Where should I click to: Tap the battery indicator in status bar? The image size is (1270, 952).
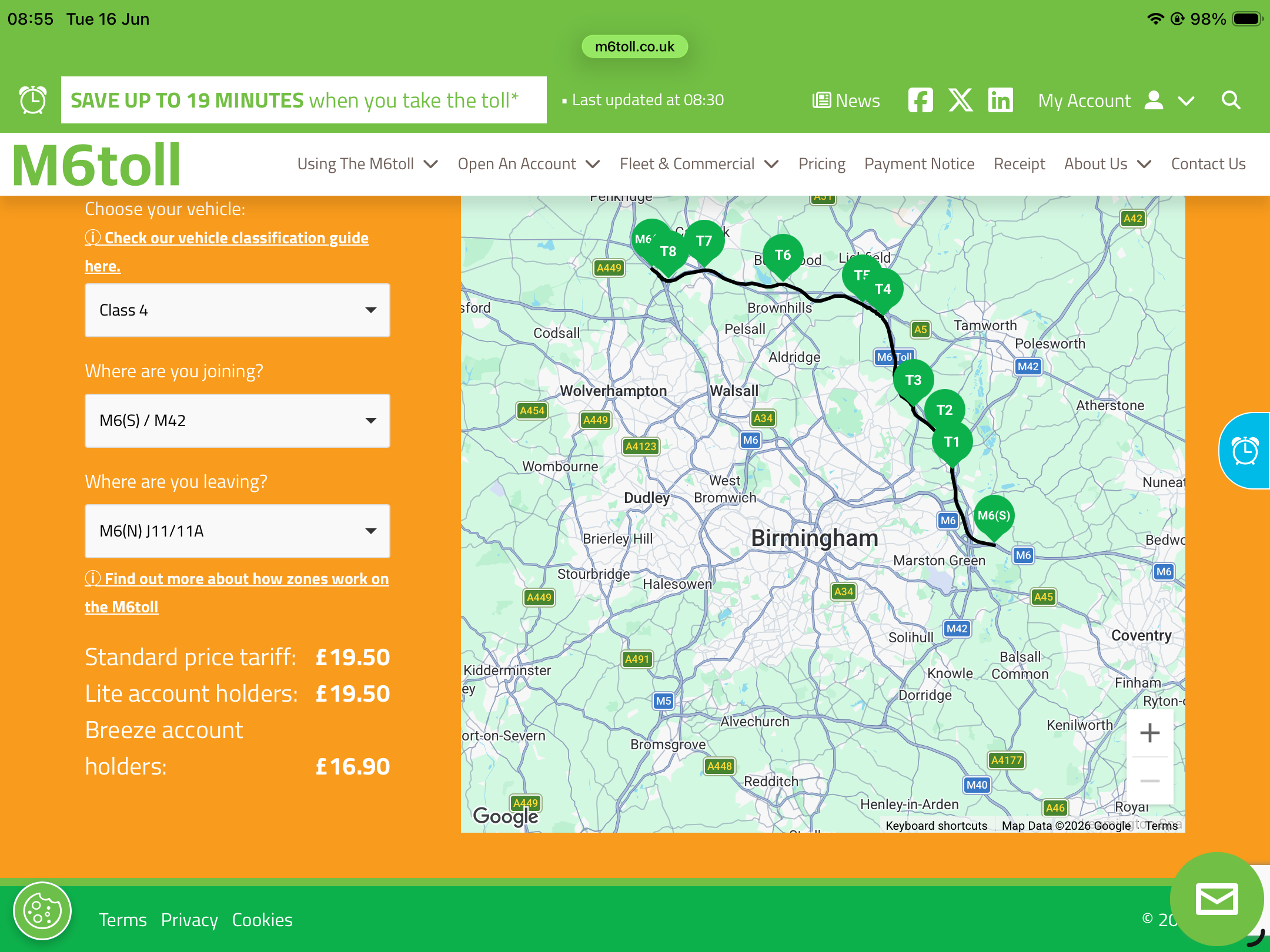(x=1248, y=19)
